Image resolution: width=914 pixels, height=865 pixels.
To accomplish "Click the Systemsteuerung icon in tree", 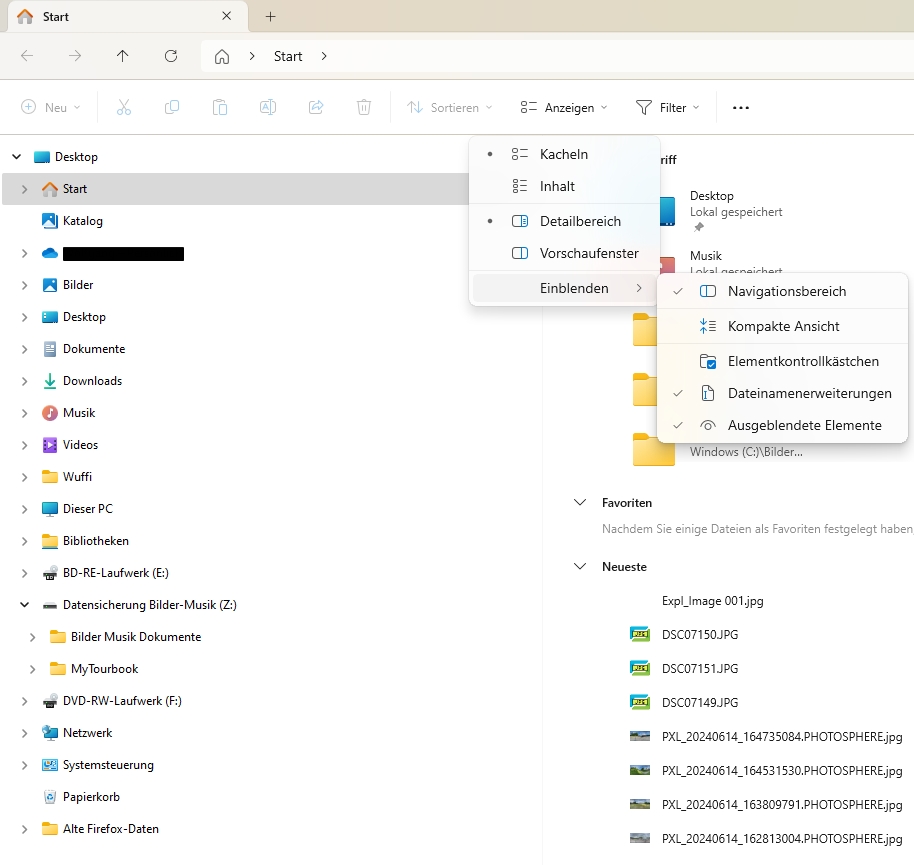I will coord(50,765).
